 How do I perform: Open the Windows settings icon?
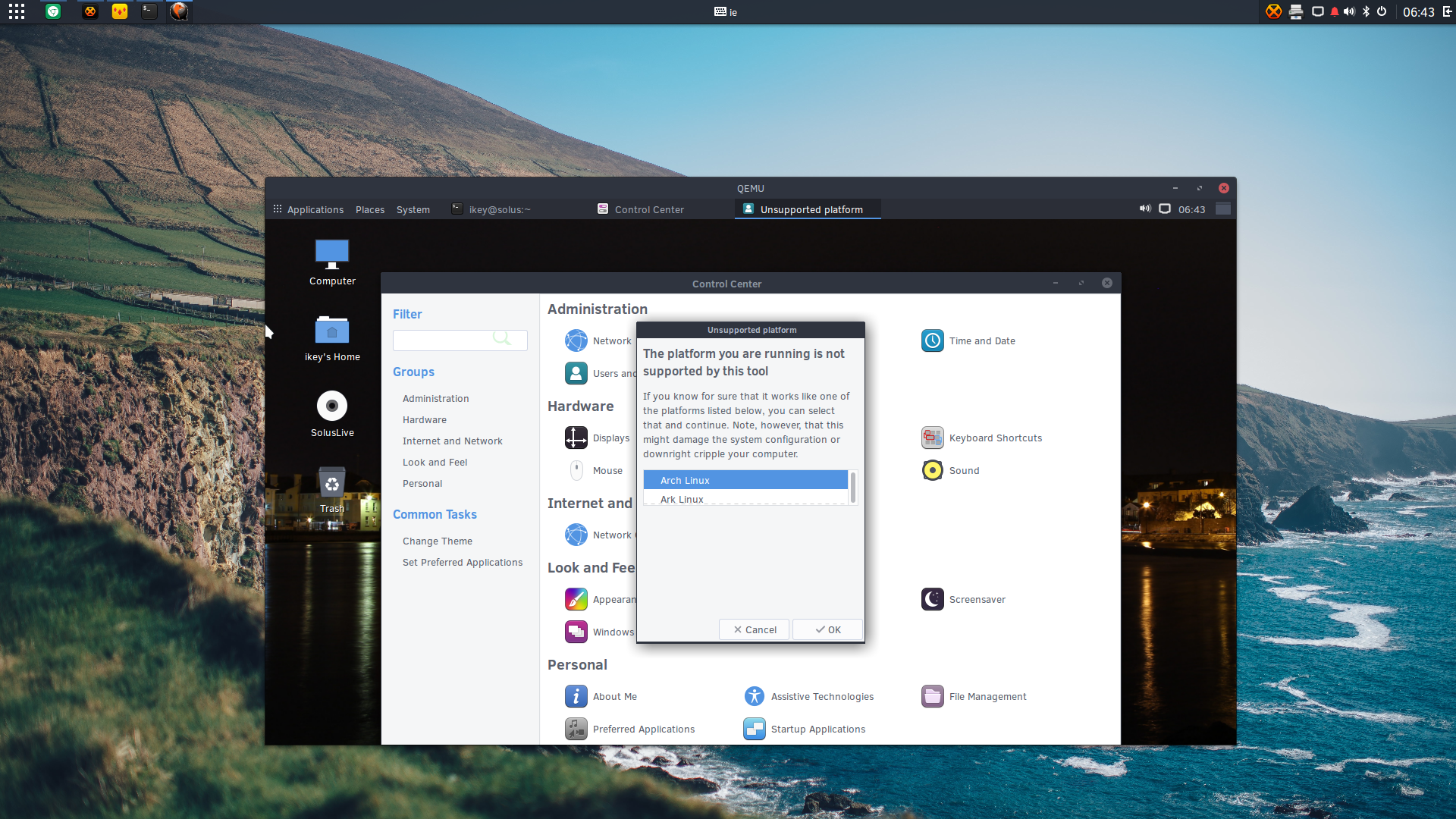click(576, 632)
